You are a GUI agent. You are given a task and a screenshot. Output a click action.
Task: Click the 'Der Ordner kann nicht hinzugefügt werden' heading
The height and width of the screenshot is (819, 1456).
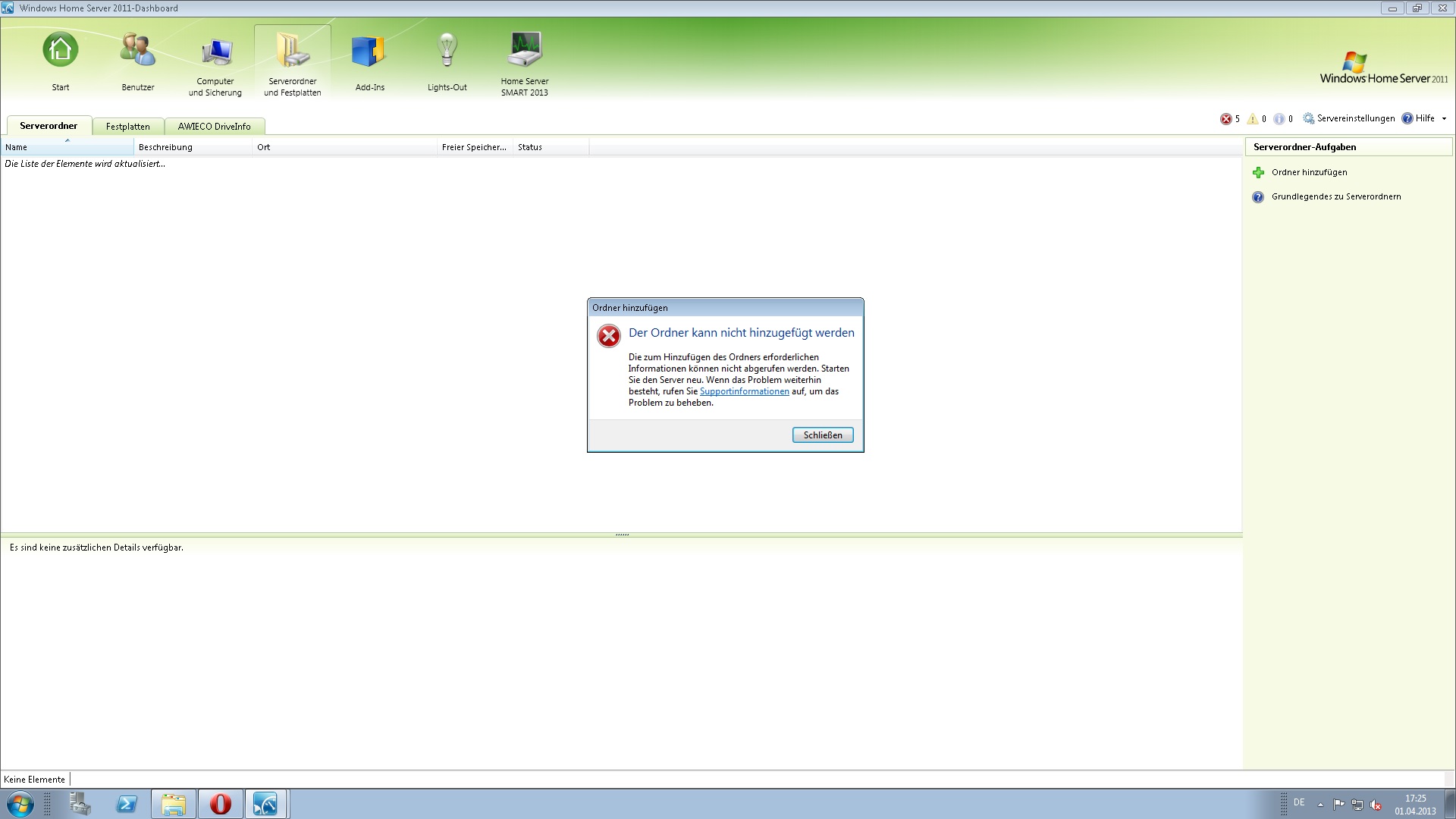742,333
